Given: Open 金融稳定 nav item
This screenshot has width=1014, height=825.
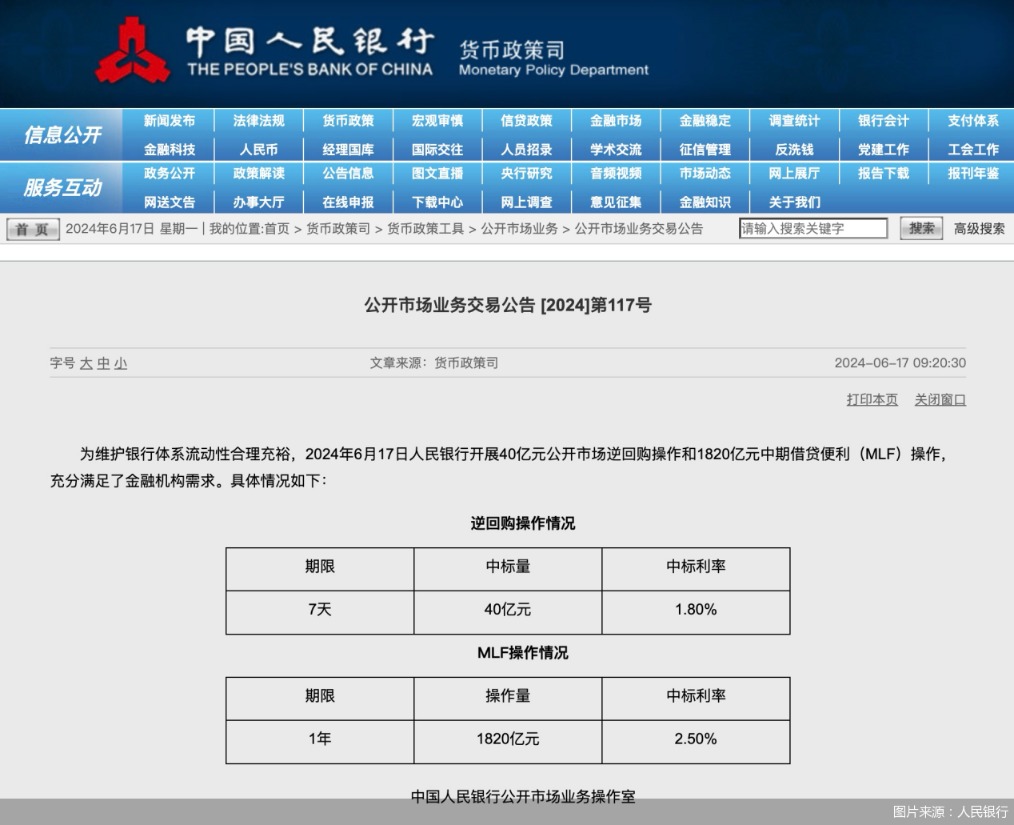Looking at the screenshot, I should pos(705,121).
